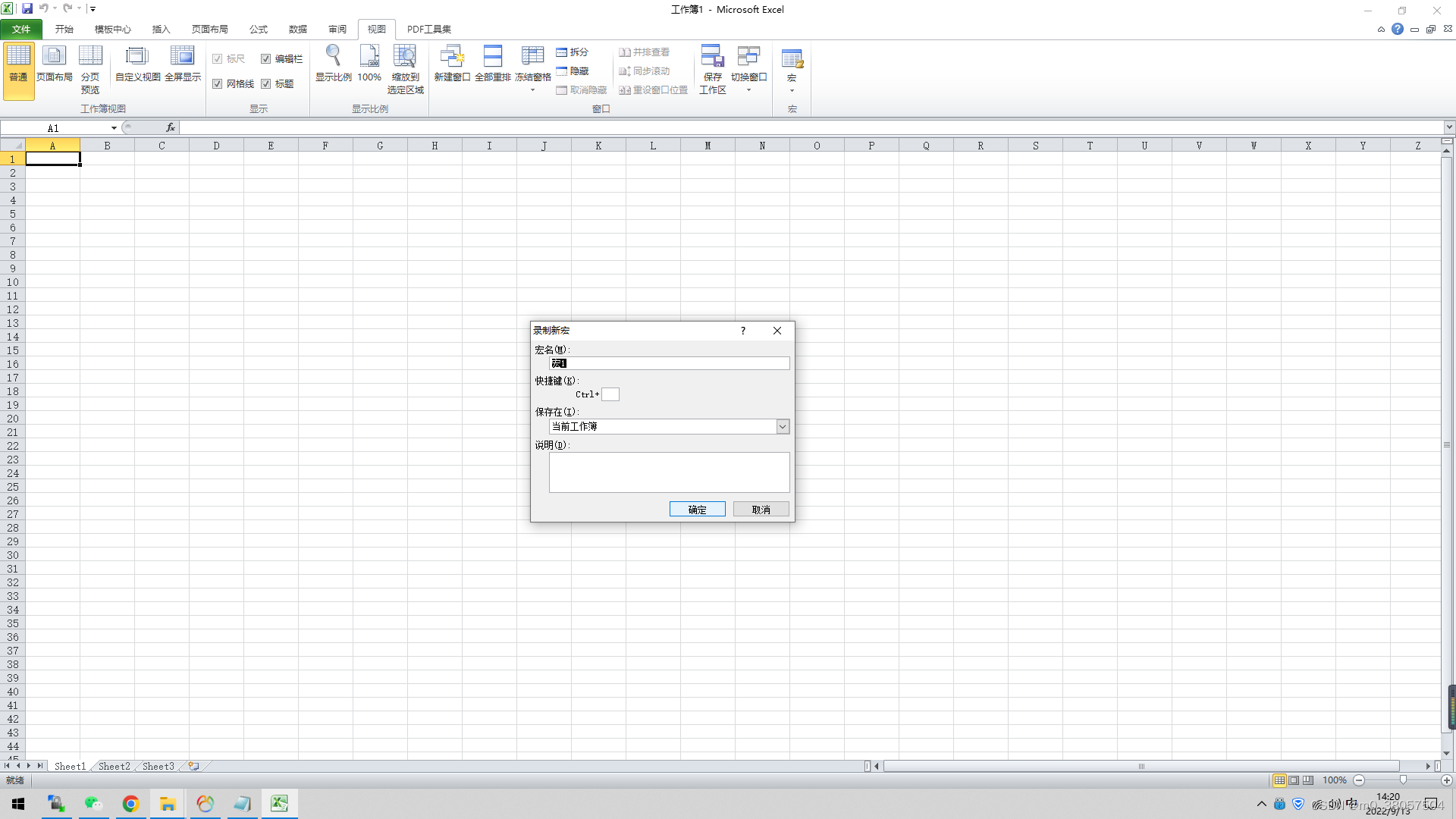
Task: Toggle the Formula Bar checkbox
Action: pyautogui.click(x=266, y=59)
